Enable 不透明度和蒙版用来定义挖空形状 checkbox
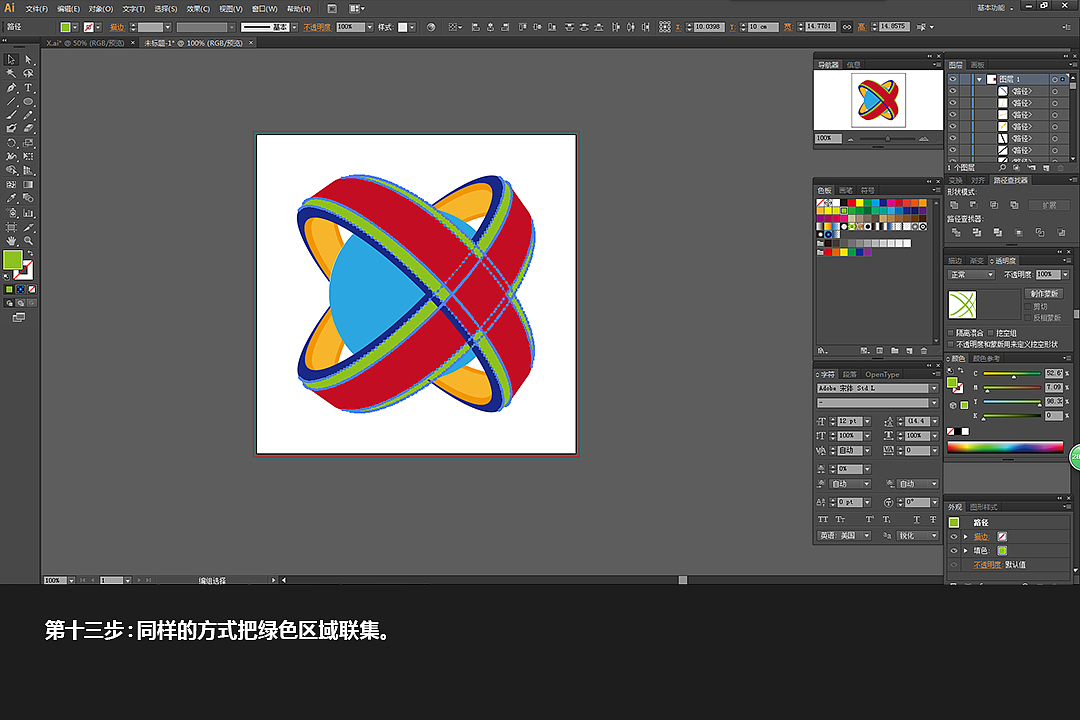Viewport: 1080px width, 720px height. 951,344
